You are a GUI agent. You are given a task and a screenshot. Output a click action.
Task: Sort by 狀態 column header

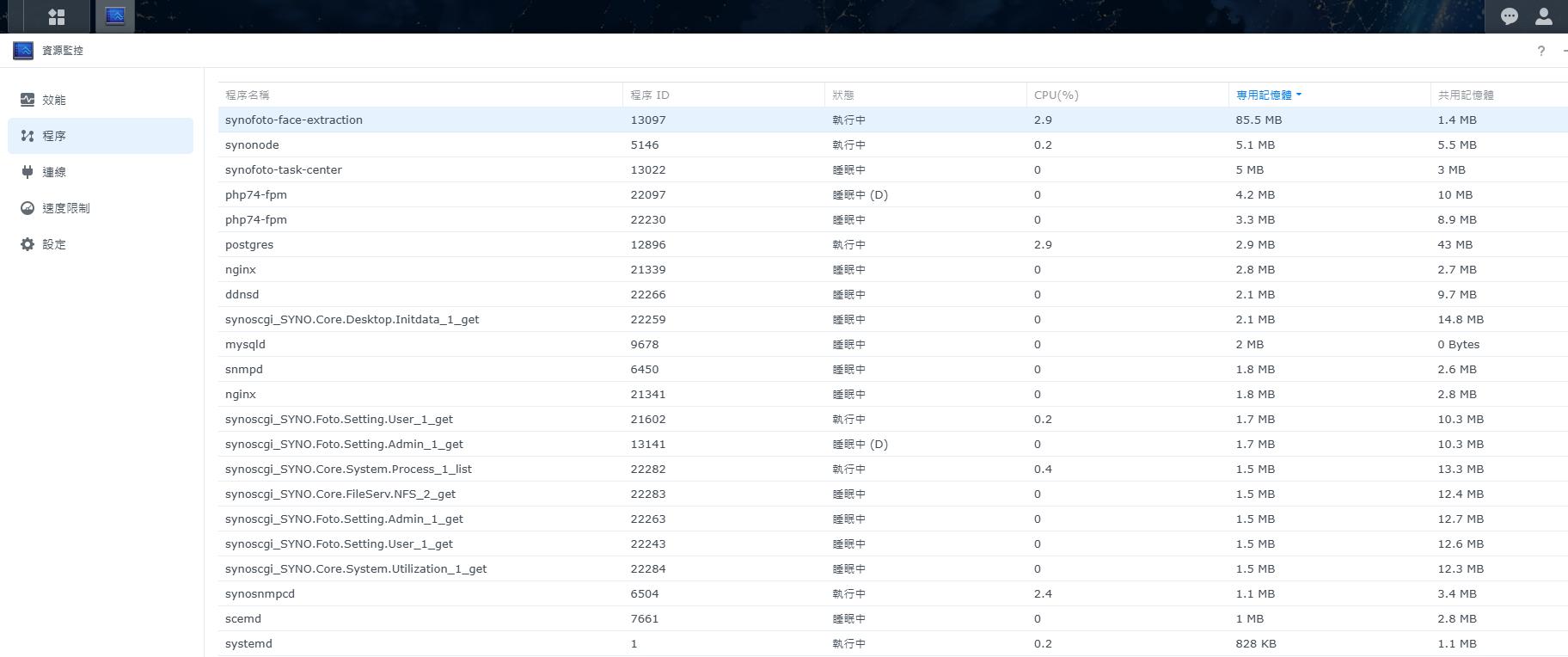click(x=926, y=95)
